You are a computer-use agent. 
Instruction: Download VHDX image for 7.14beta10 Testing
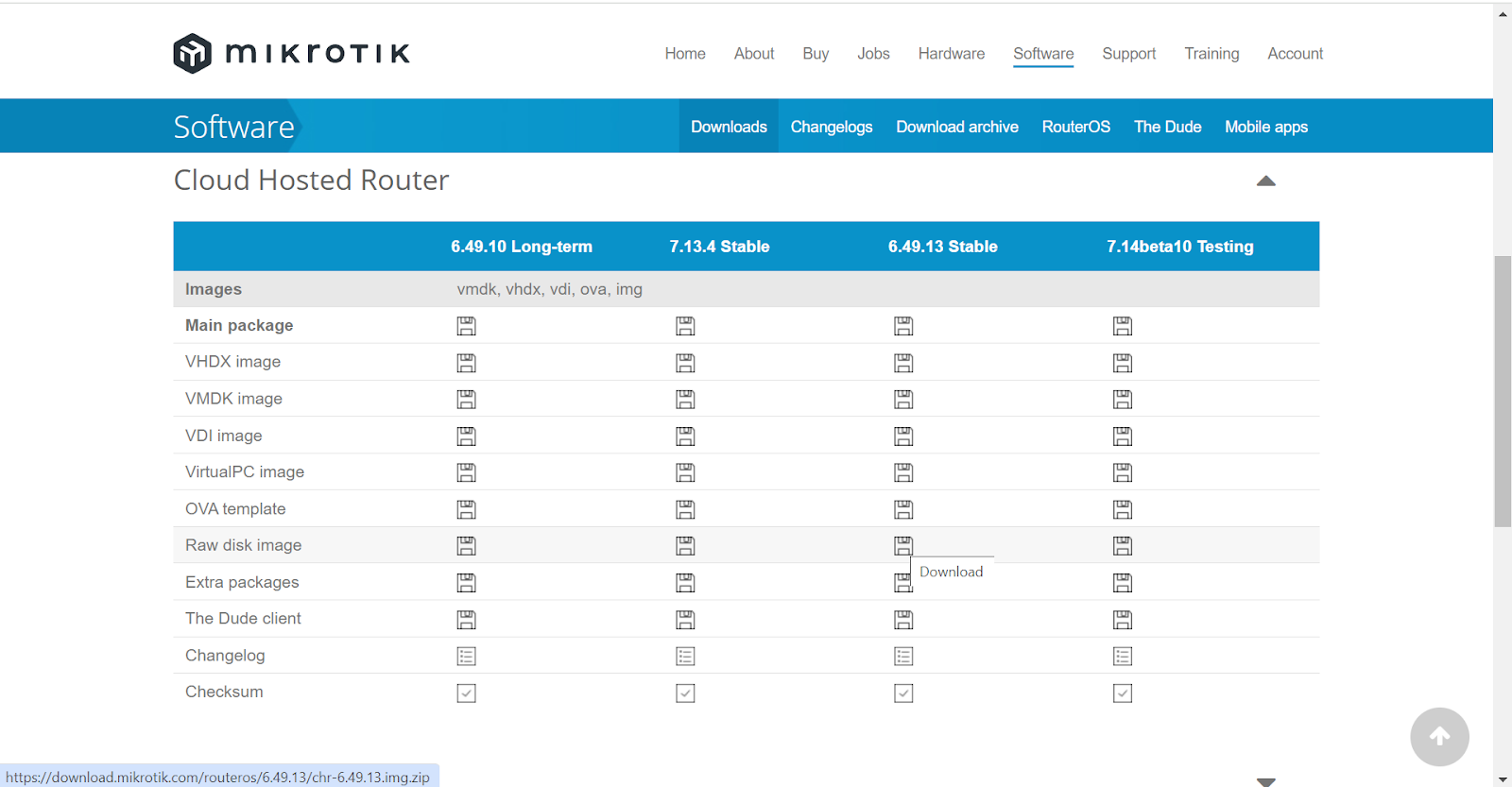tap(1123, 363)
